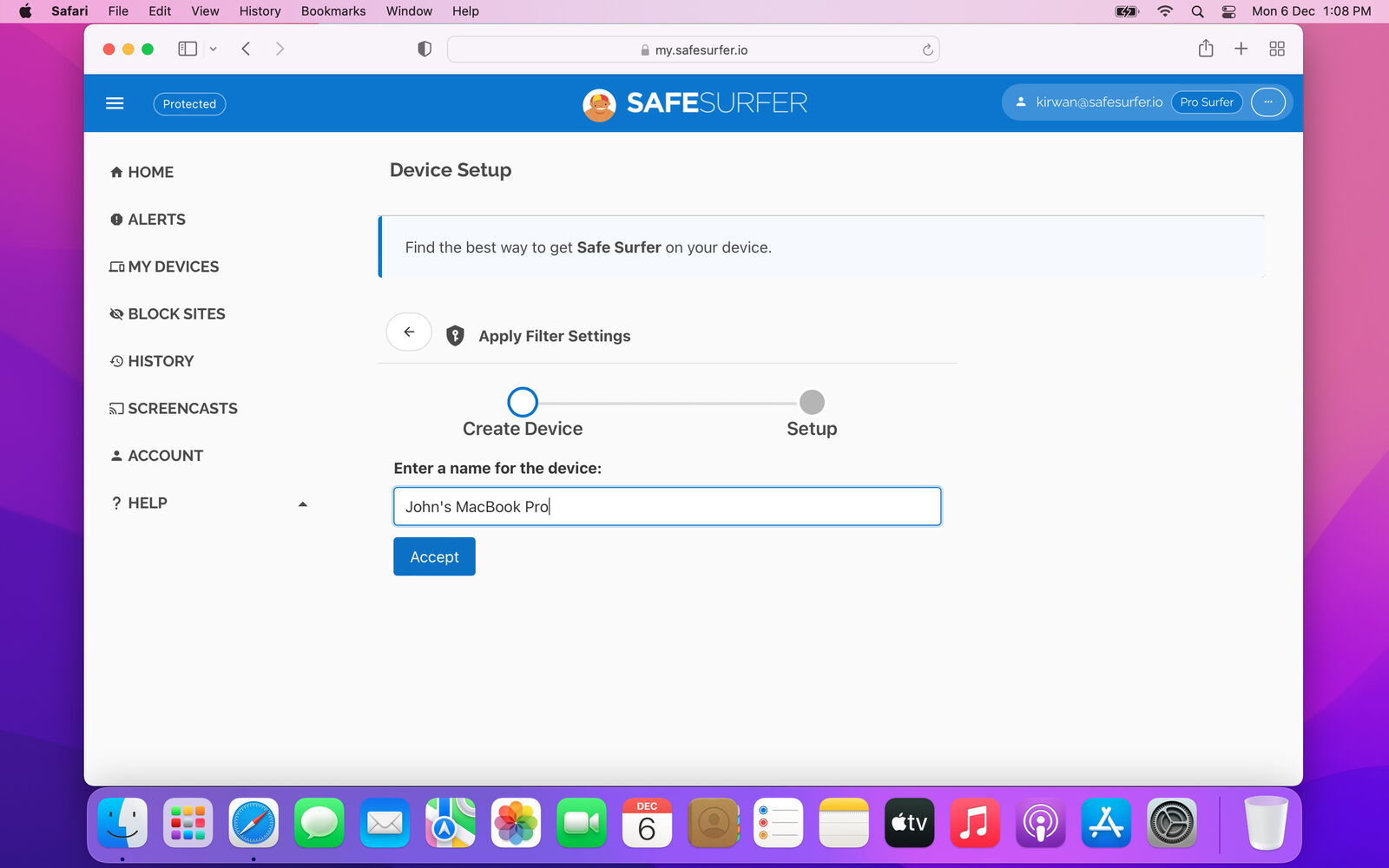Screen dimensions: 1389x868
Task: Click the Device Setup heading text
Action: [451, 170]
